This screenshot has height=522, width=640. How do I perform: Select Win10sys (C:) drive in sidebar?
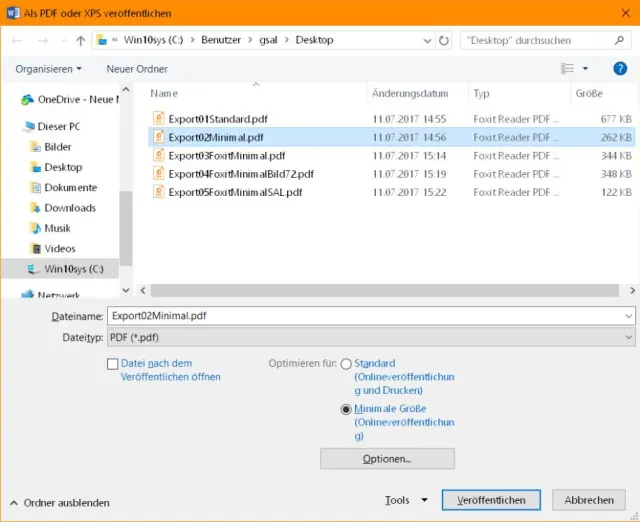click(73, 269)
